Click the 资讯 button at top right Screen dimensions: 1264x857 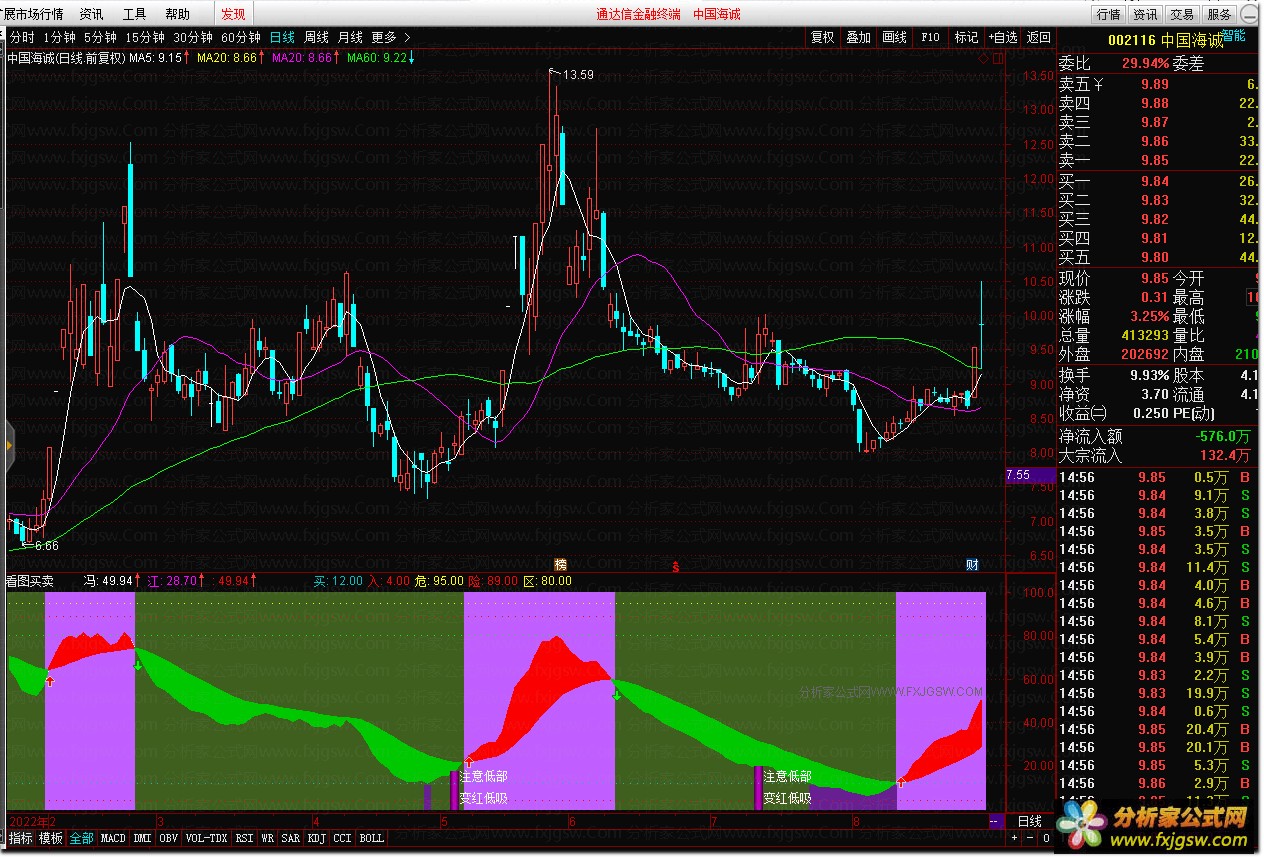(1145, 14)
